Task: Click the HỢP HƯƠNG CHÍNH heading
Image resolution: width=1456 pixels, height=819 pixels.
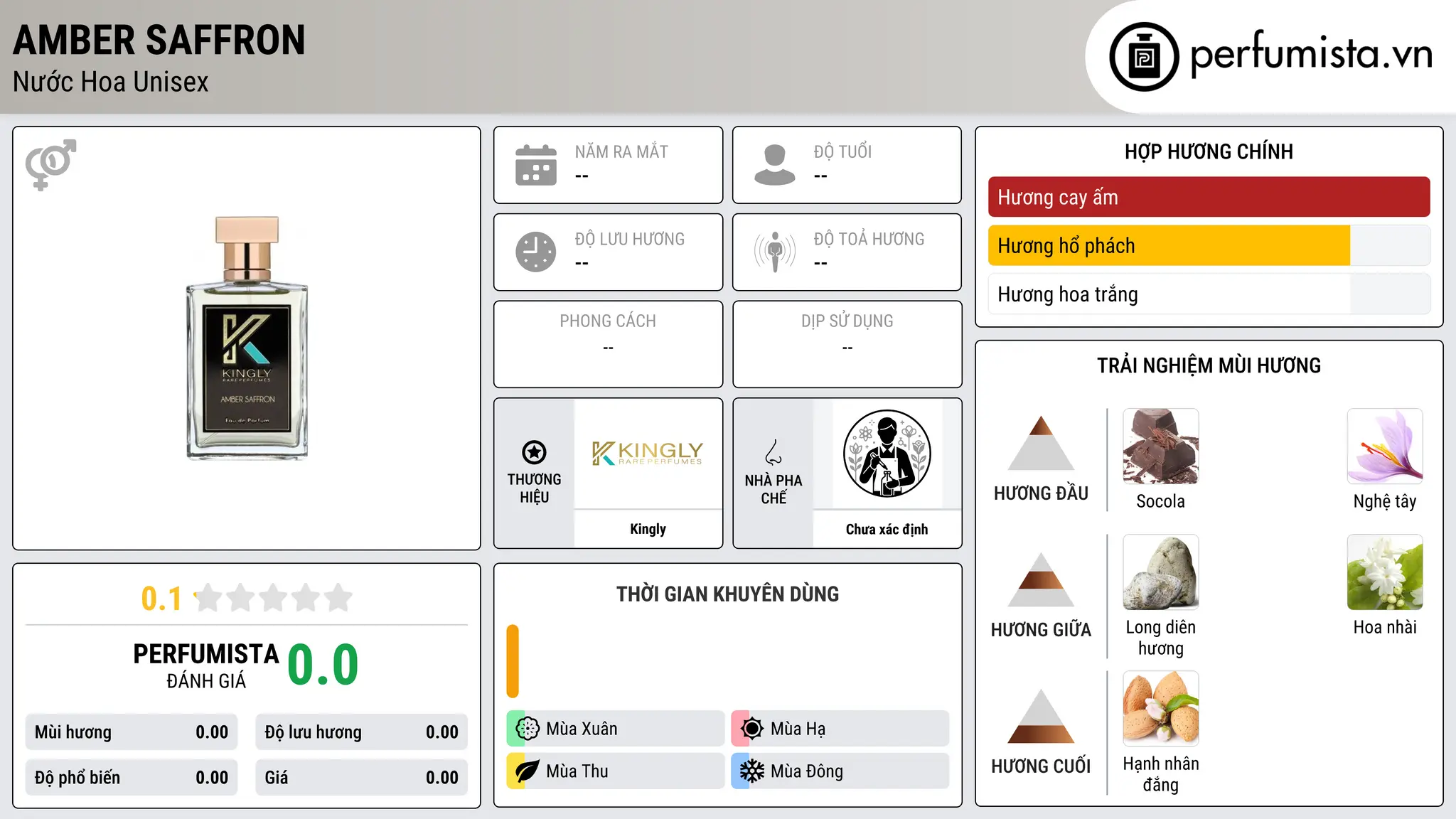Action: click(1209, 152)
